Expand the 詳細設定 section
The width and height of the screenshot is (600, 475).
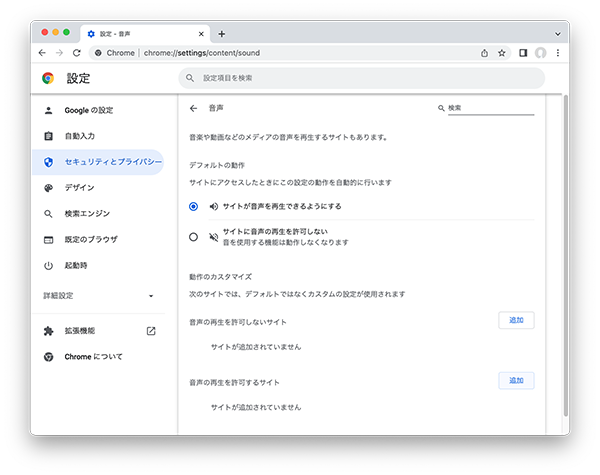(98, 296)
